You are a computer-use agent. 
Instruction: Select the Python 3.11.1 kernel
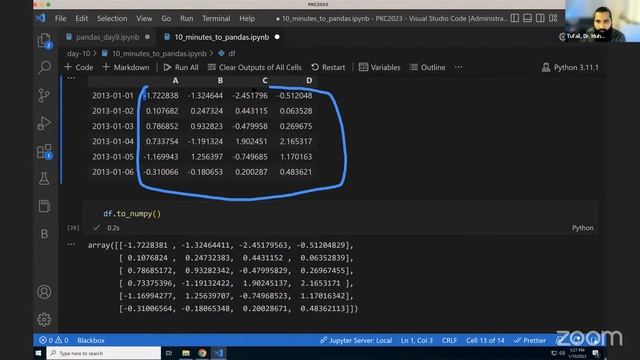click(570, 67)
